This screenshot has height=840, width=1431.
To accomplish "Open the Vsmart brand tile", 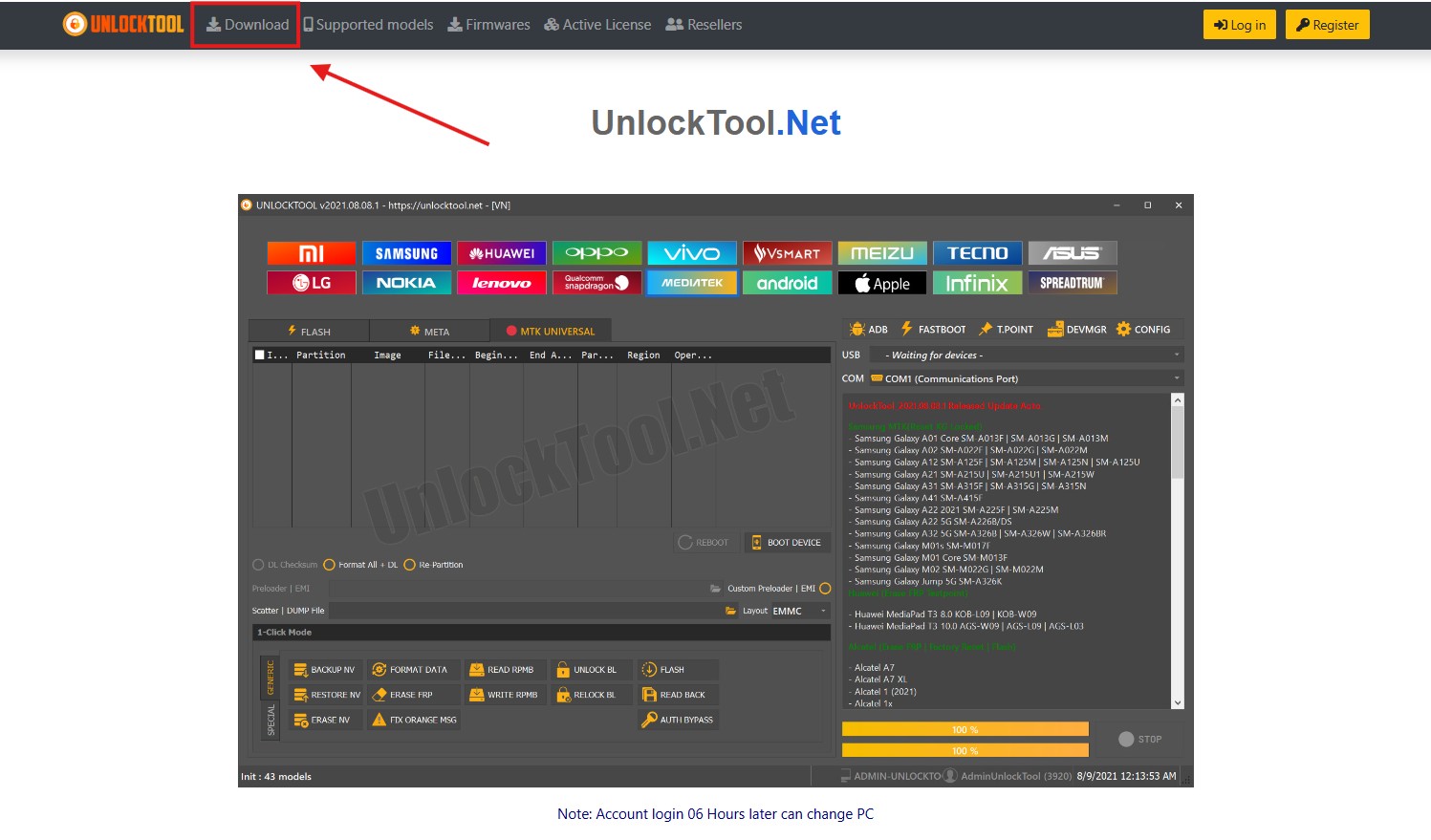I will 787,253.
